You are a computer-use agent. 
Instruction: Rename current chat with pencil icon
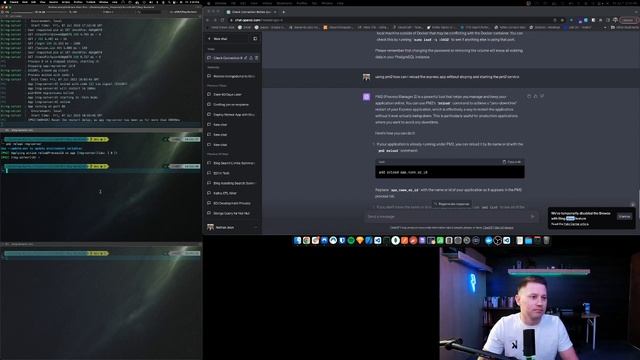[x=245, y=58]
